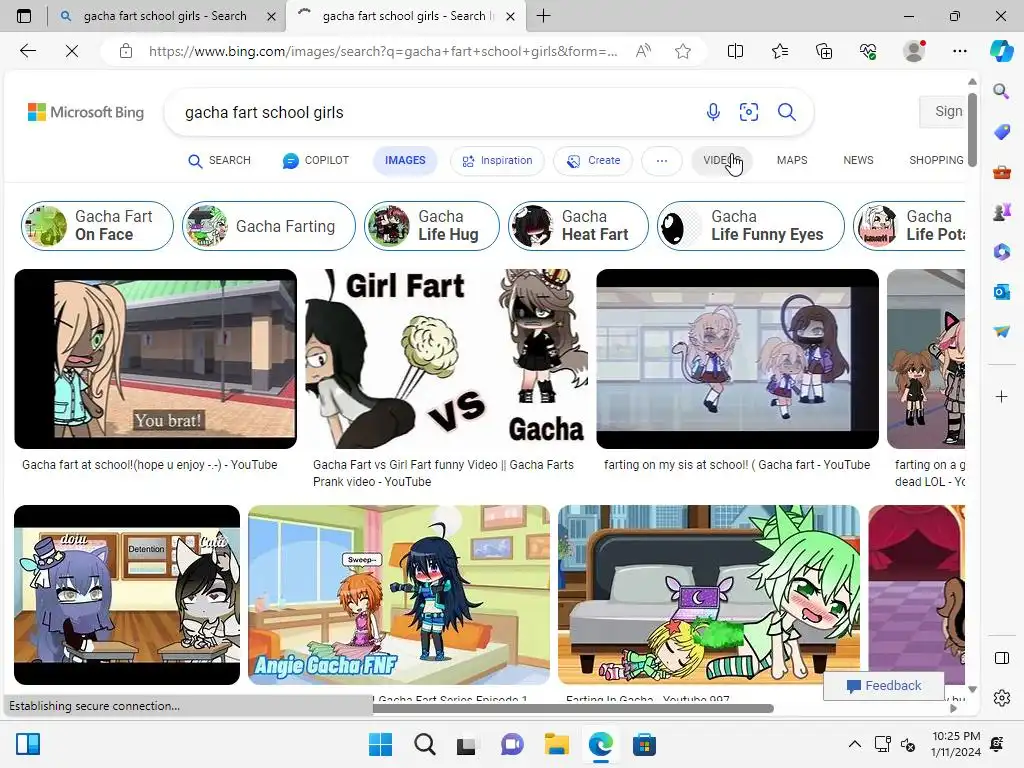Launch Copilot from the toolbar
This screenshot has height=768, width=1024.
1002,51
